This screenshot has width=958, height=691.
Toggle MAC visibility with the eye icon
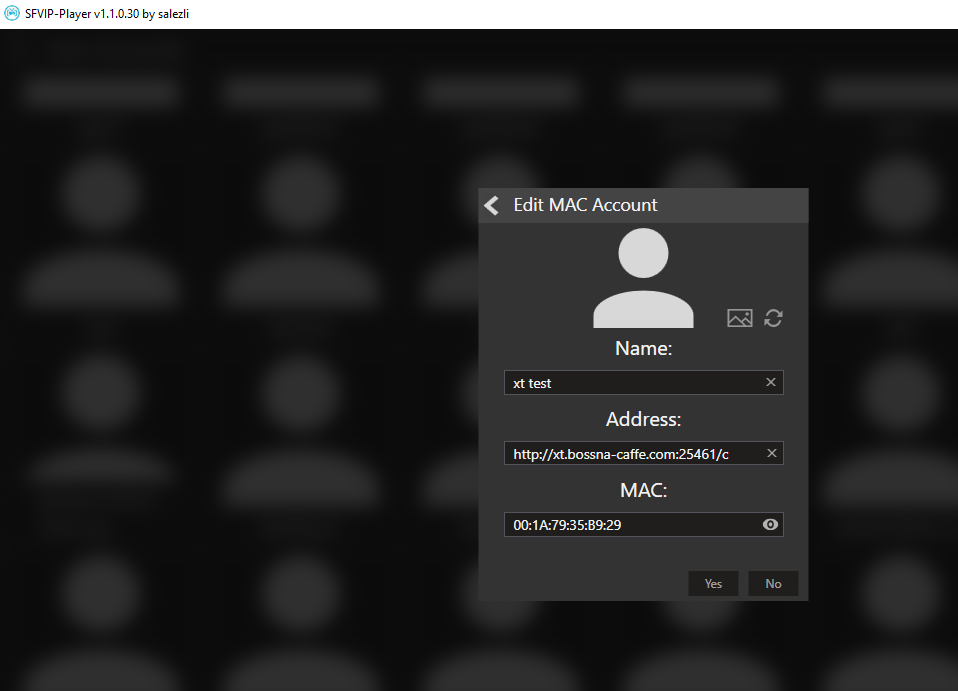770,524
